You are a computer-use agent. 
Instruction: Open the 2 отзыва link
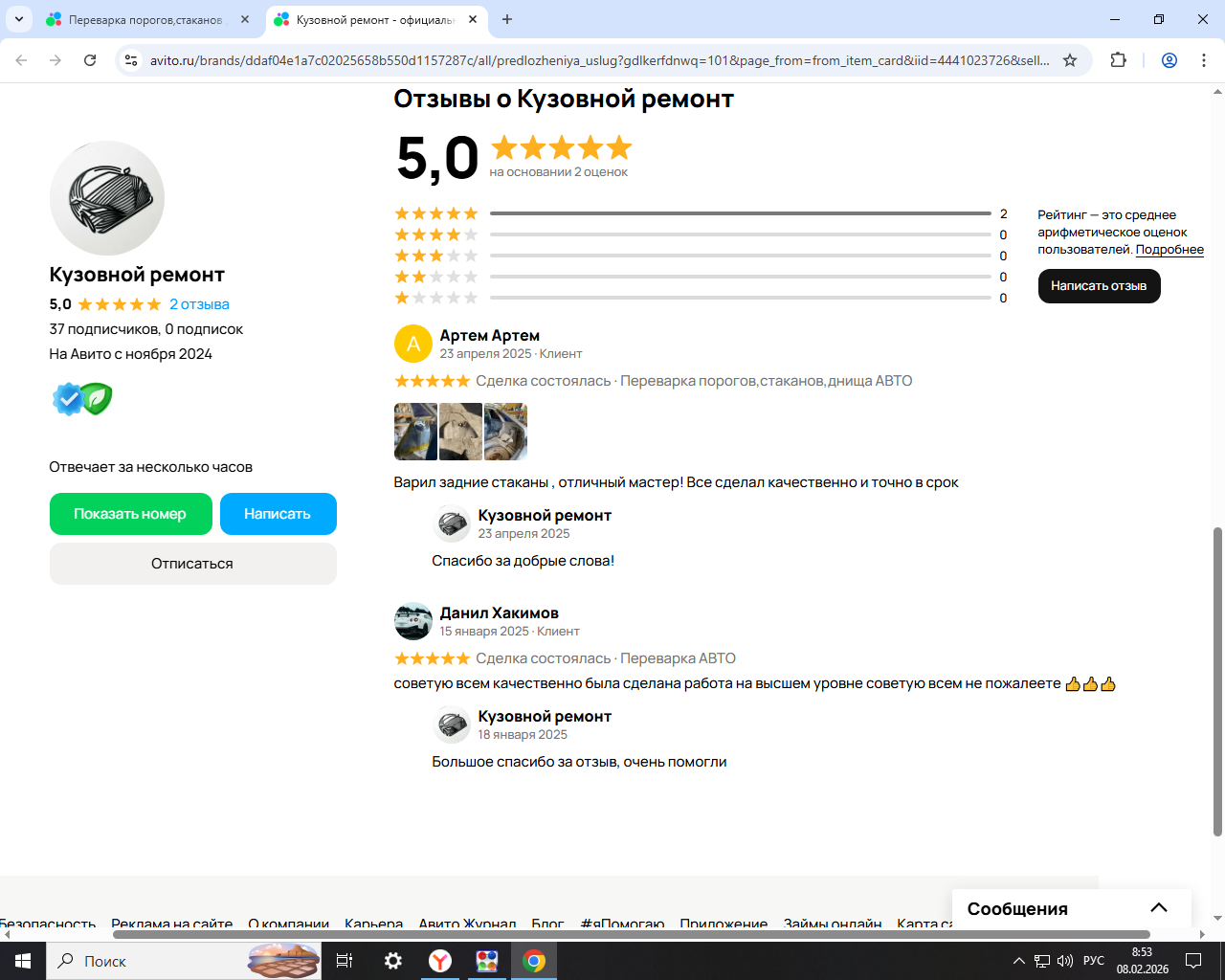(199, 304)
